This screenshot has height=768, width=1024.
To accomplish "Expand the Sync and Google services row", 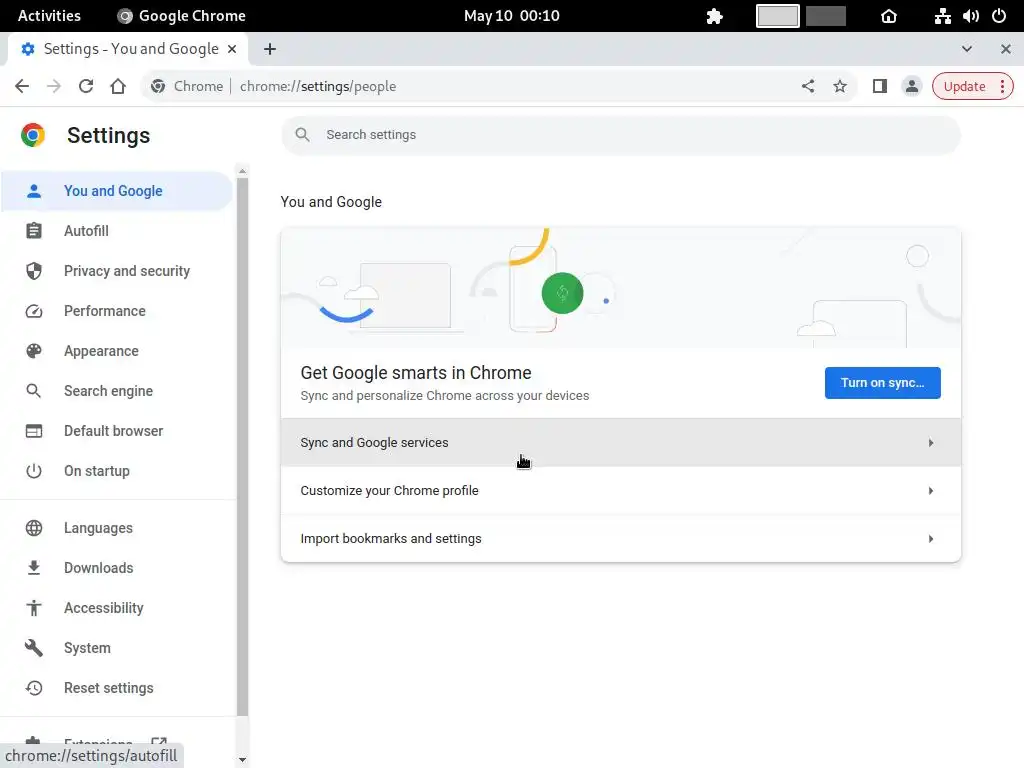I will [620, 443].
